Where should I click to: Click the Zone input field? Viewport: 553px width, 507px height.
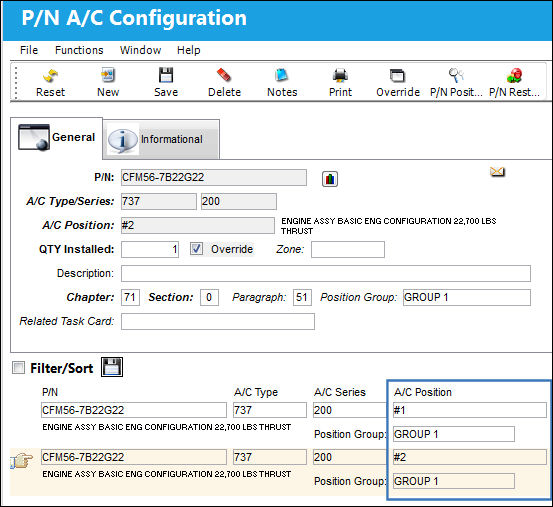pos(348,249)
